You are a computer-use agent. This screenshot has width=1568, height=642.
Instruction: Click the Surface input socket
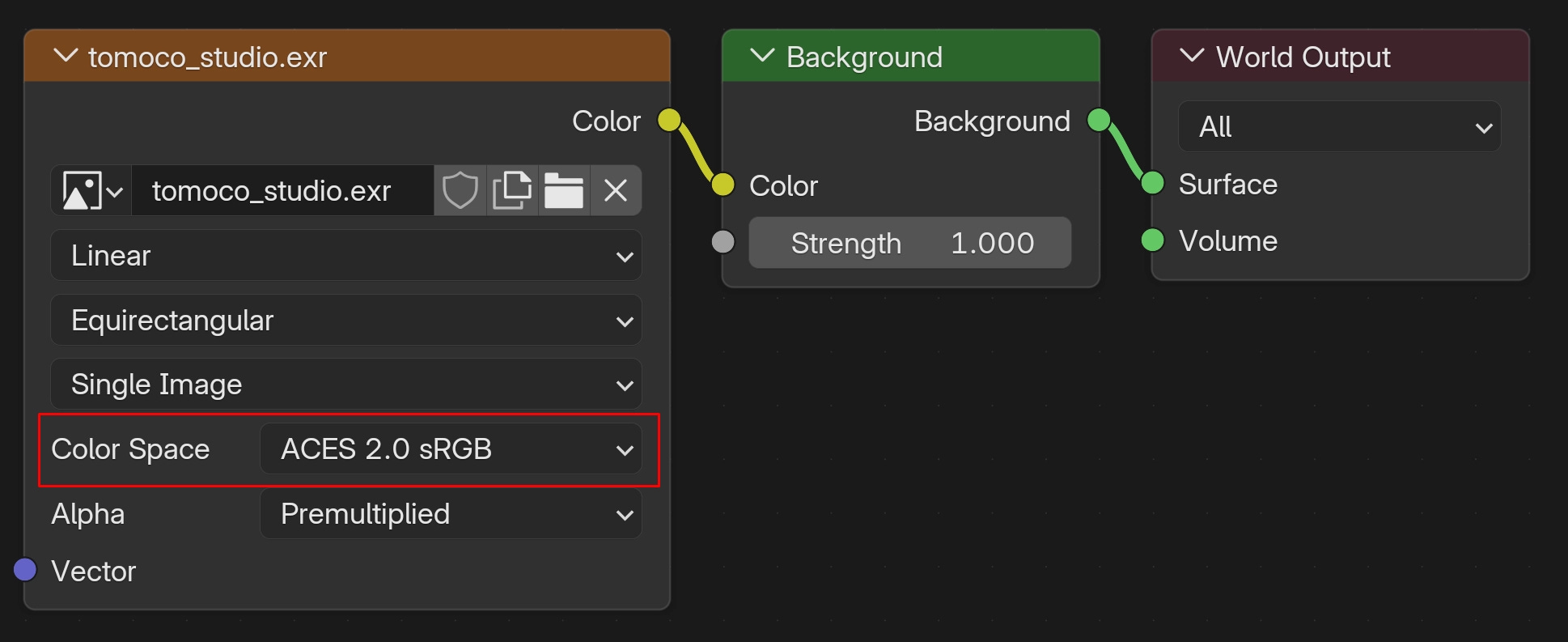tap(1152, 184)
